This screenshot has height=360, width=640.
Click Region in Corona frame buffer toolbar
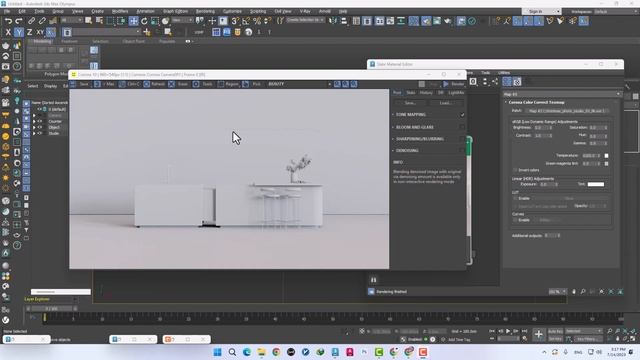tap(228, 84)
